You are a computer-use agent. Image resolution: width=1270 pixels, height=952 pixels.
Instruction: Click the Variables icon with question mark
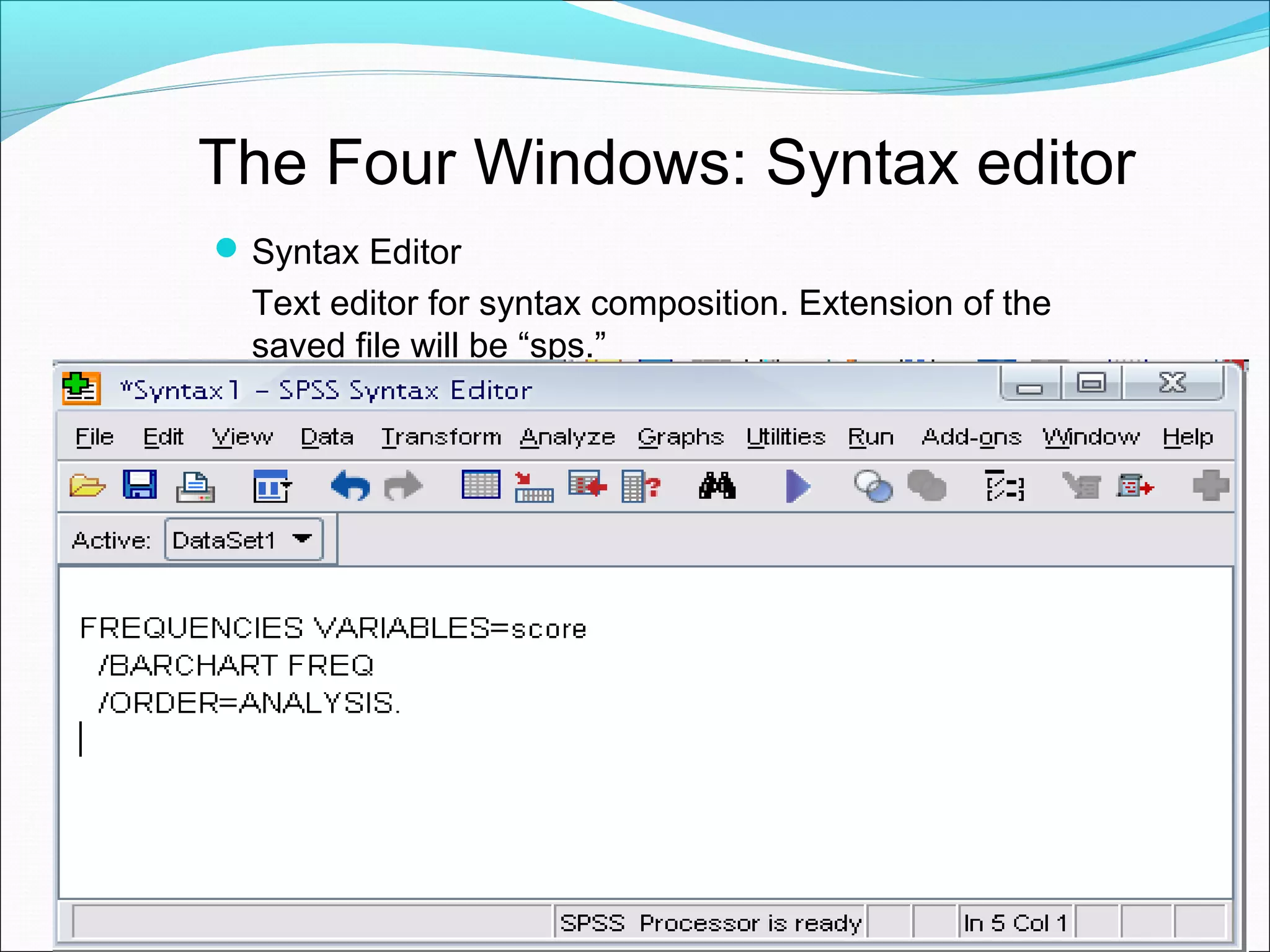pyautogui.click(x=641, y=486)
